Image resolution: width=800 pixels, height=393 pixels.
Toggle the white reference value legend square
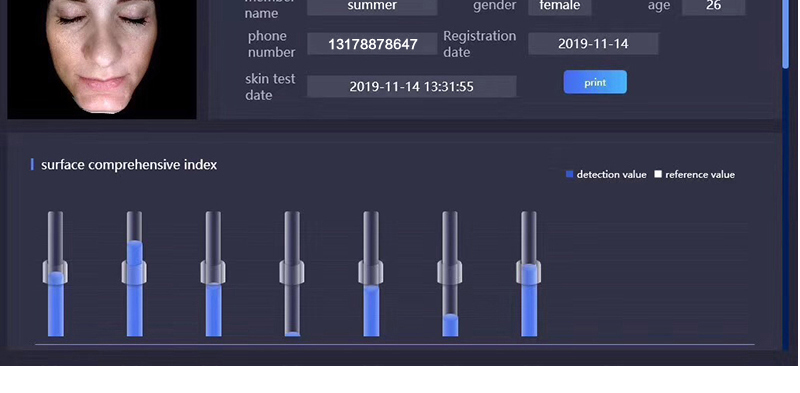coord(658,174)
